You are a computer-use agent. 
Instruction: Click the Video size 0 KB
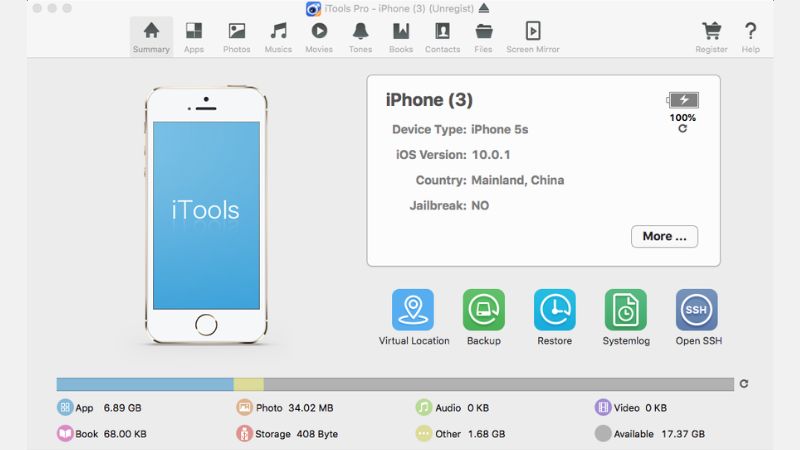[x=656, y=408]
